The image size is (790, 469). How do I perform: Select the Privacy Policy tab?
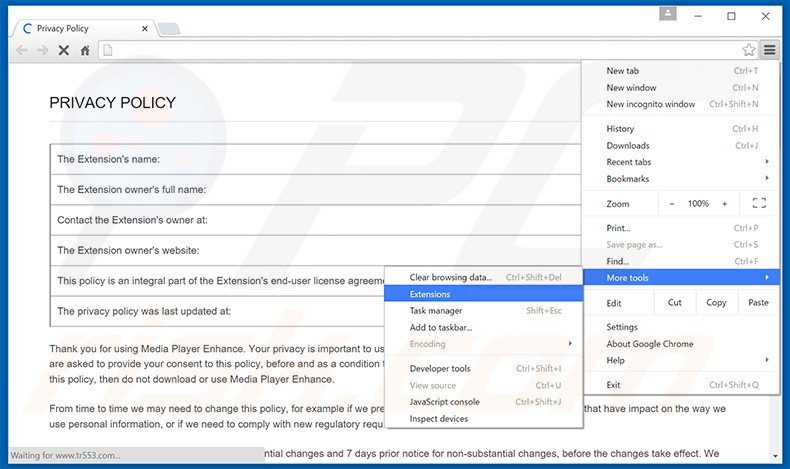[x=84, y=28]
